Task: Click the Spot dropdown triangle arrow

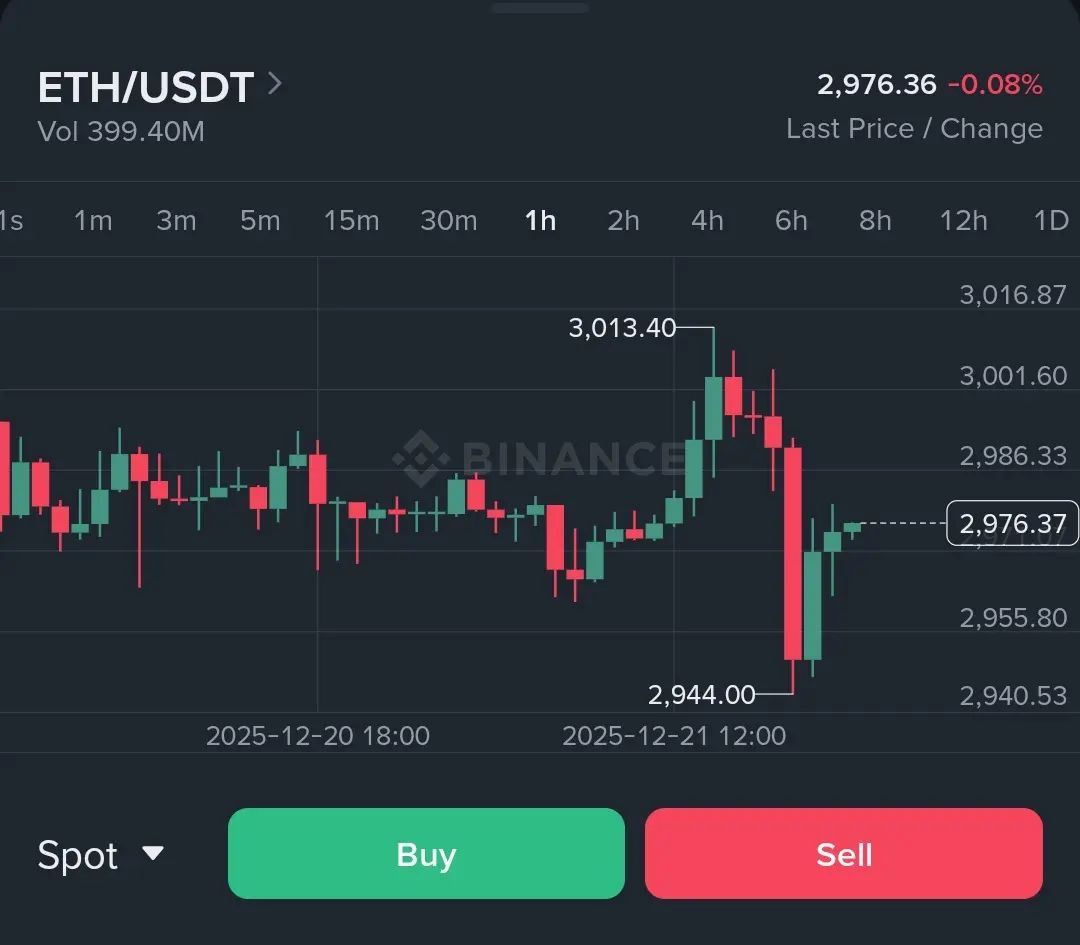Action: pyautogui.click(x=153, y=854)
